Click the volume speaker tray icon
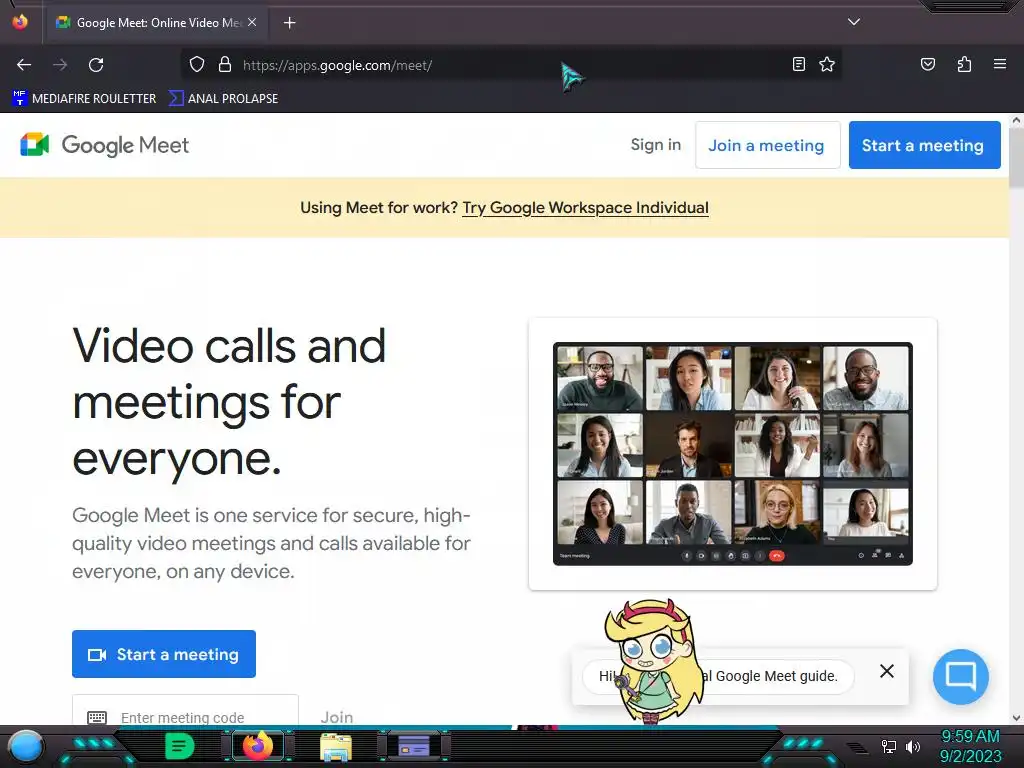Screen dimensions: 1024x768 (x=912, y=746)
